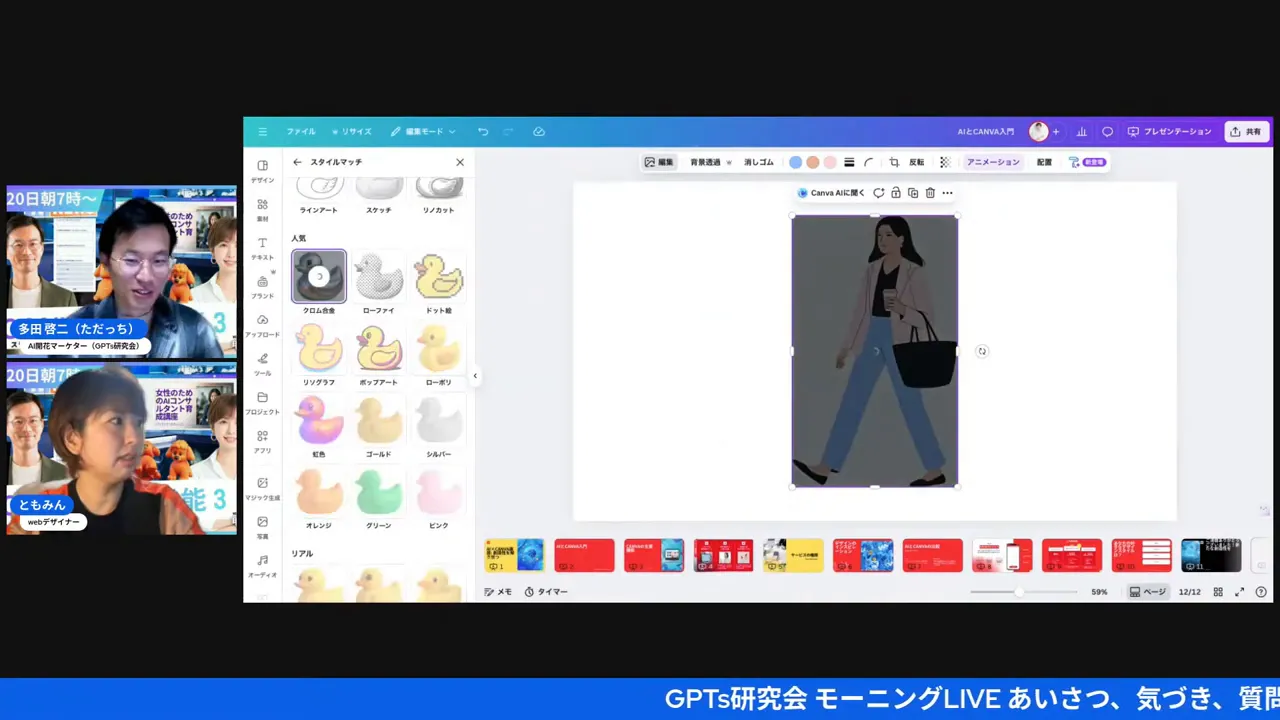Viewport: 1280px width, 720px height.
Task: Open the 編集モード dropdown
Action: click(423, 131)
